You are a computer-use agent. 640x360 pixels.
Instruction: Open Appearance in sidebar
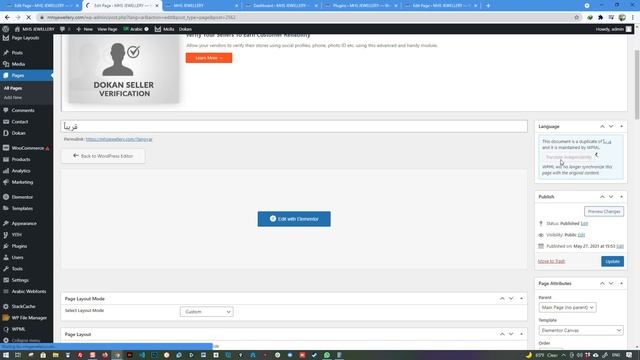click(24, 223)
